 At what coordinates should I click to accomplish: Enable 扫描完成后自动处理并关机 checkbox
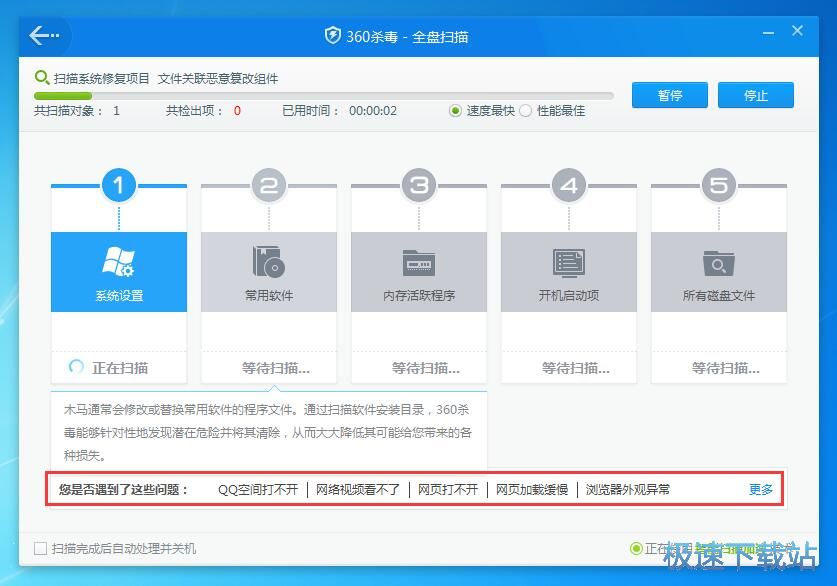coord(41,548)
